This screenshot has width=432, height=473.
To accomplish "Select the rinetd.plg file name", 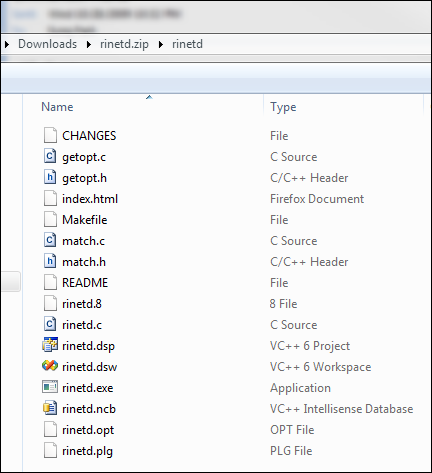I will pos(87,451).
